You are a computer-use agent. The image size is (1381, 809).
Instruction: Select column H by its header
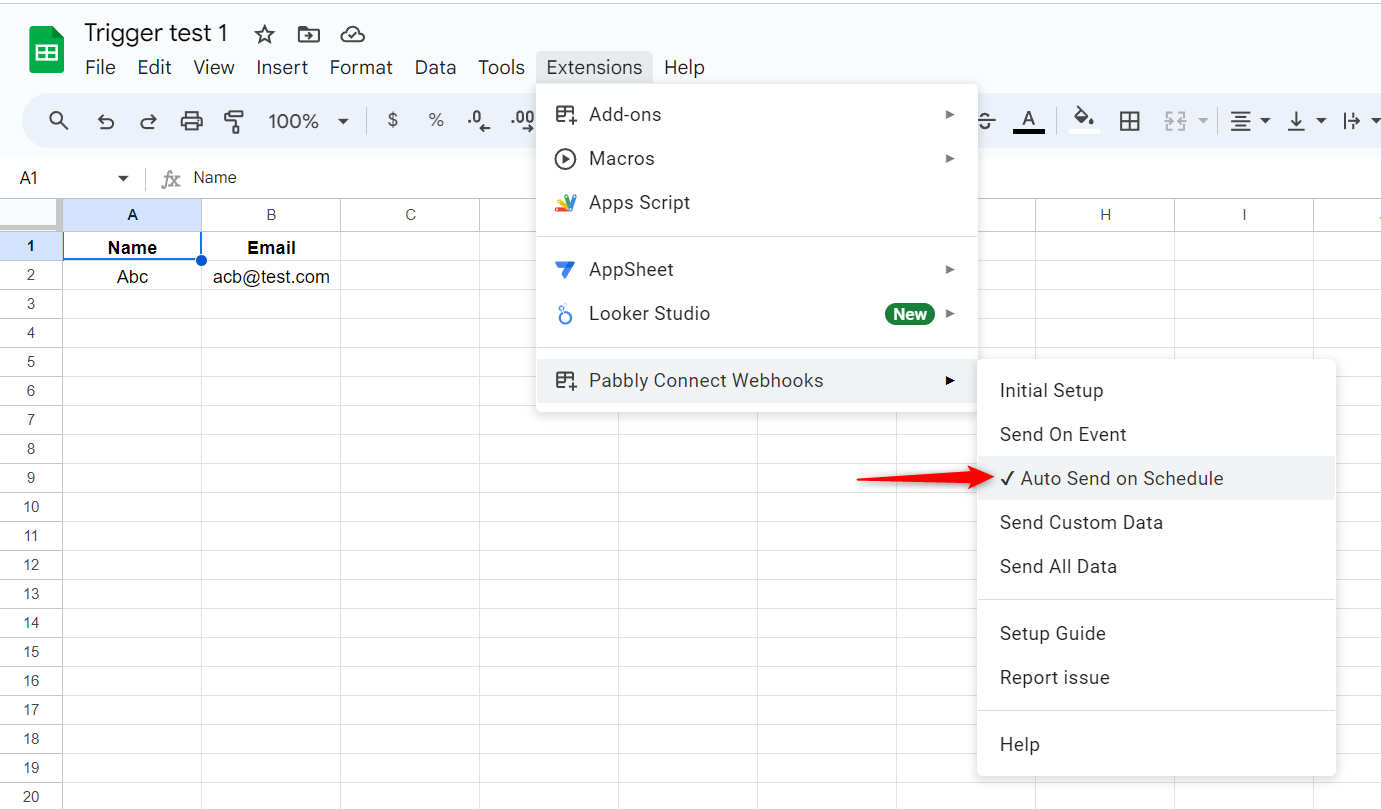1105,215
